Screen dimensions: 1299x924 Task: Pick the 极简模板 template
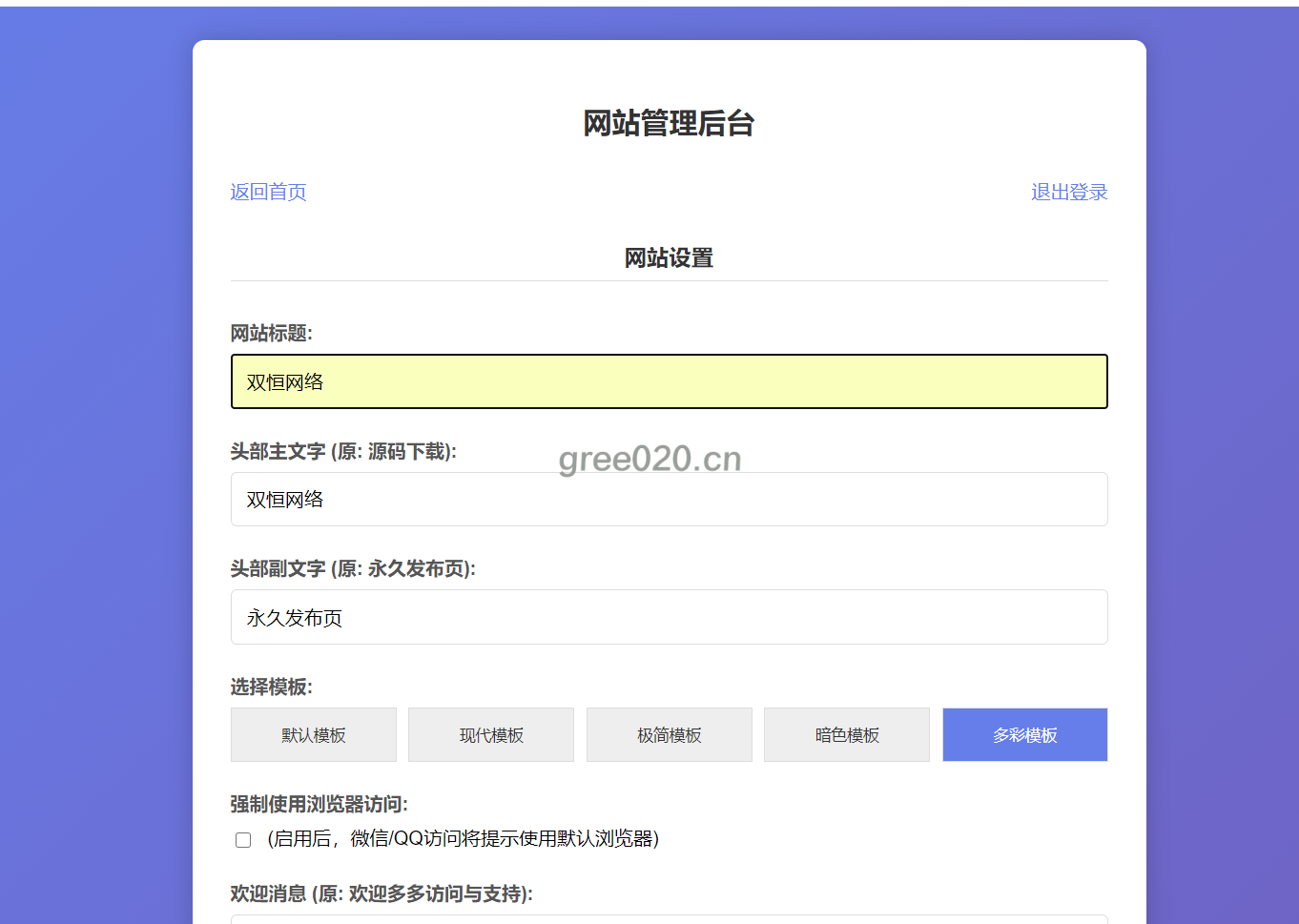coord(669,735)
